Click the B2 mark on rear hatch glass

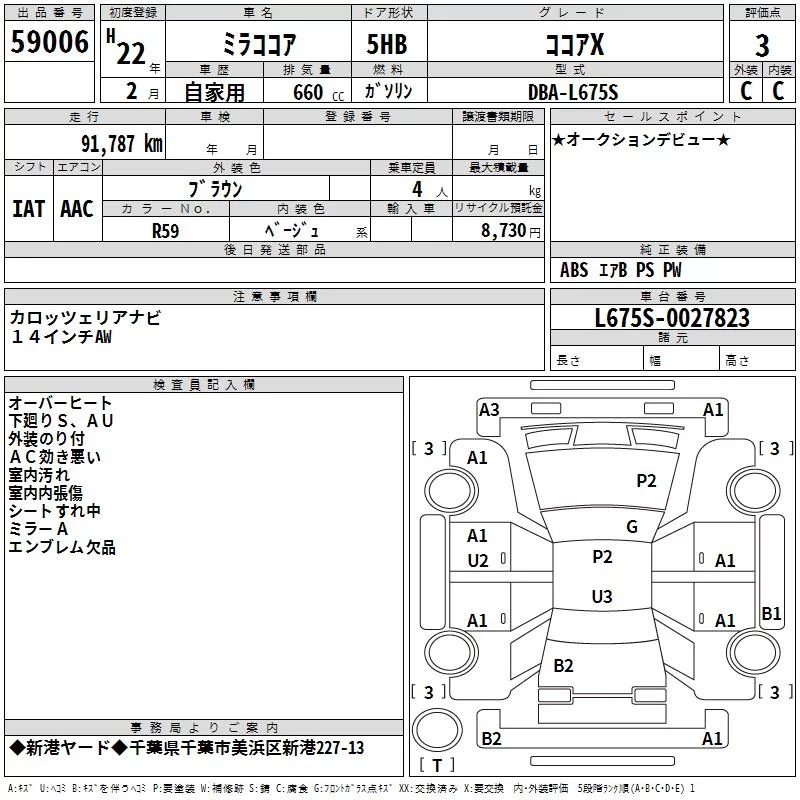click(x=563, y=666)
